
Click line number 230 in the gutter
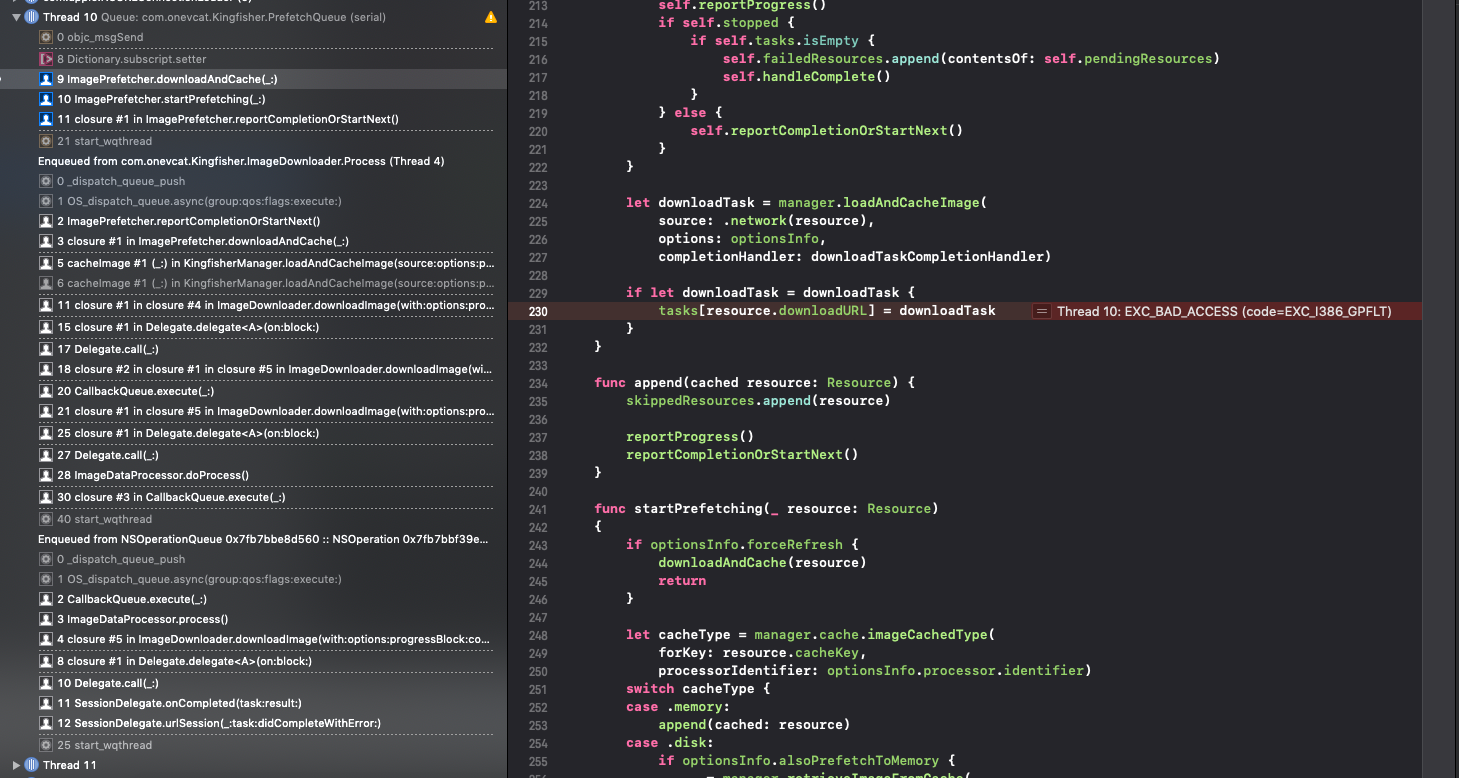(x=537, y=310)
